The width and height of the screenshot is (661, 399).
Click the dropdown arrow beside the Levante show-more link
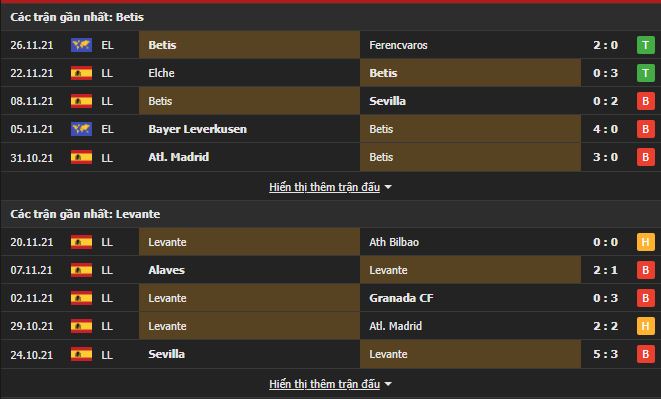click(388, 384)
